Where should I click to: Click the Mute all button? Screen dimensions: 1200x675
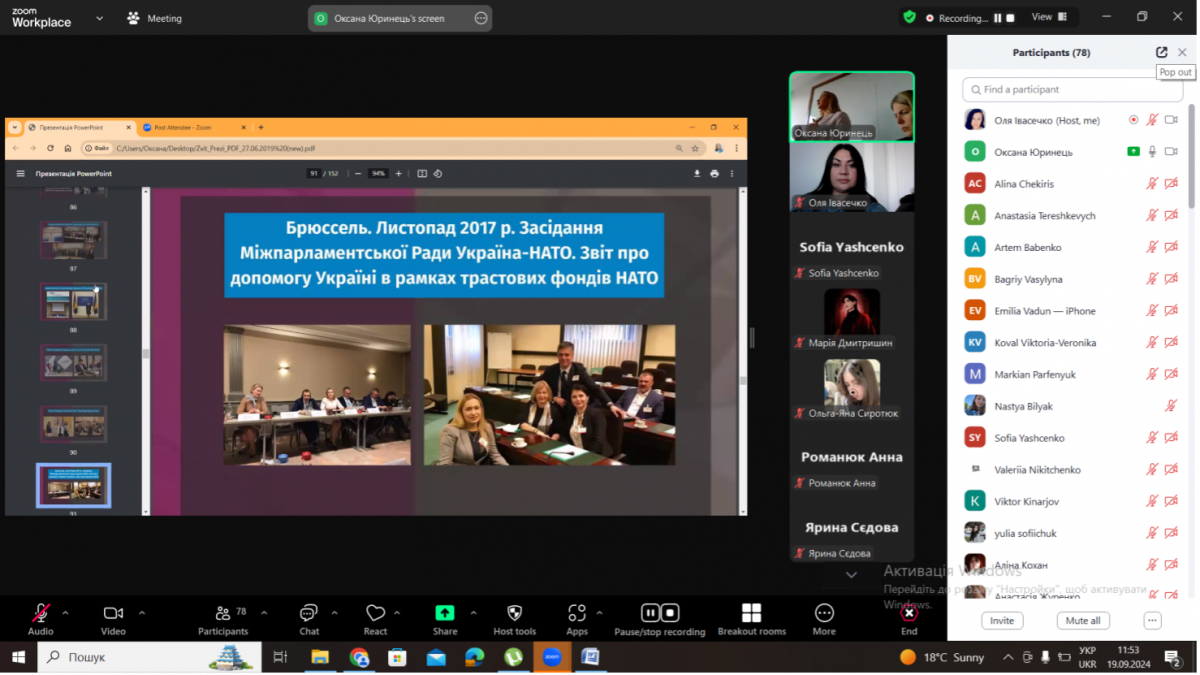coord(1083,620)
